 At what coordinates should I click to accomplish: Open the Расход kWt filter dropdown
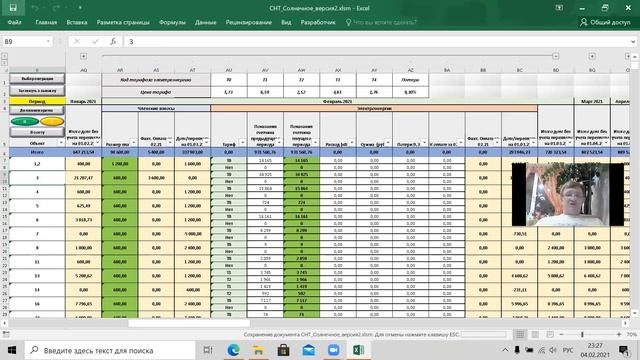coord(351,142)
